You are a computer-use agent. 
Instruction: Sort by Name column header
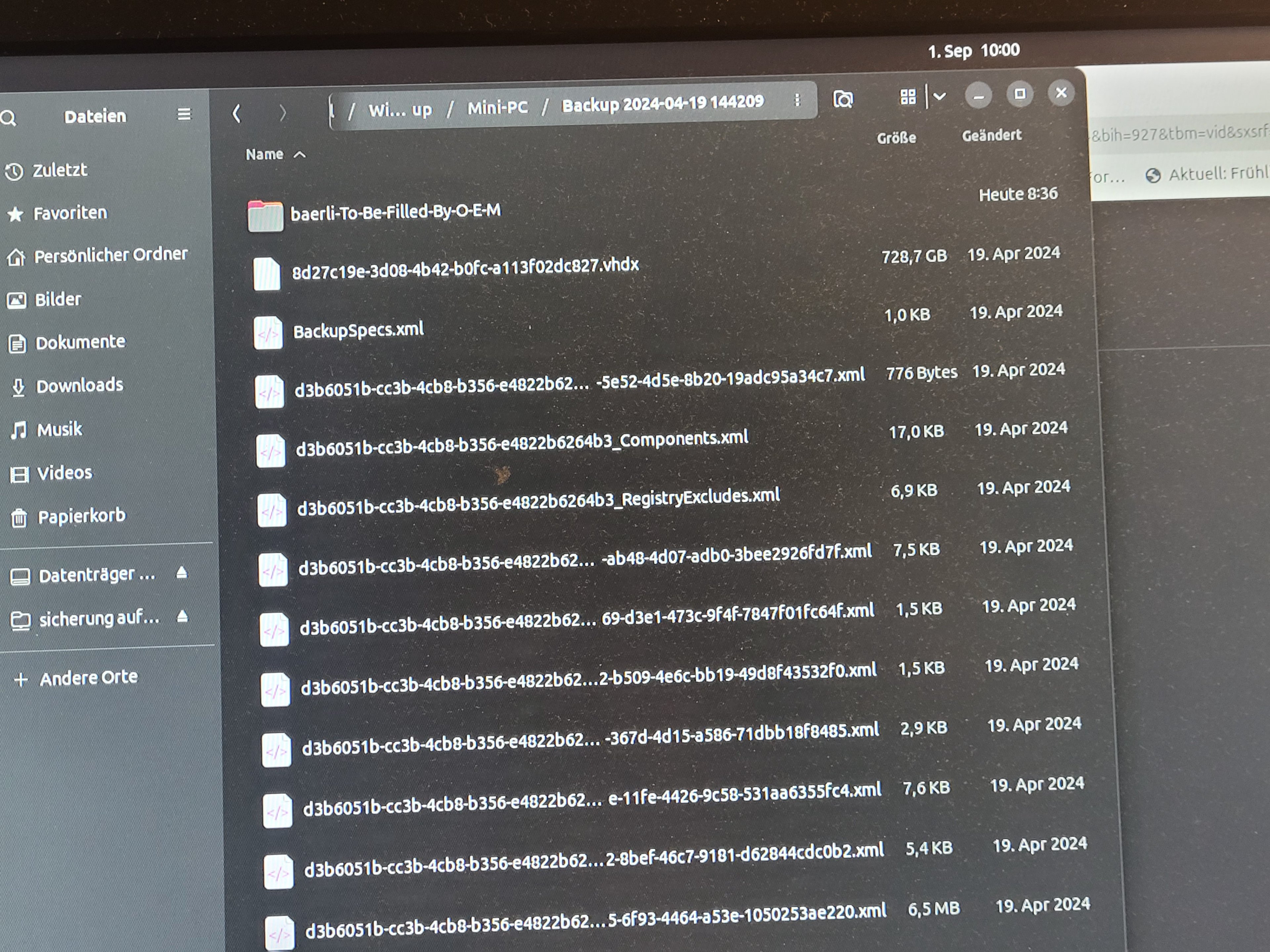click(265, 154)
